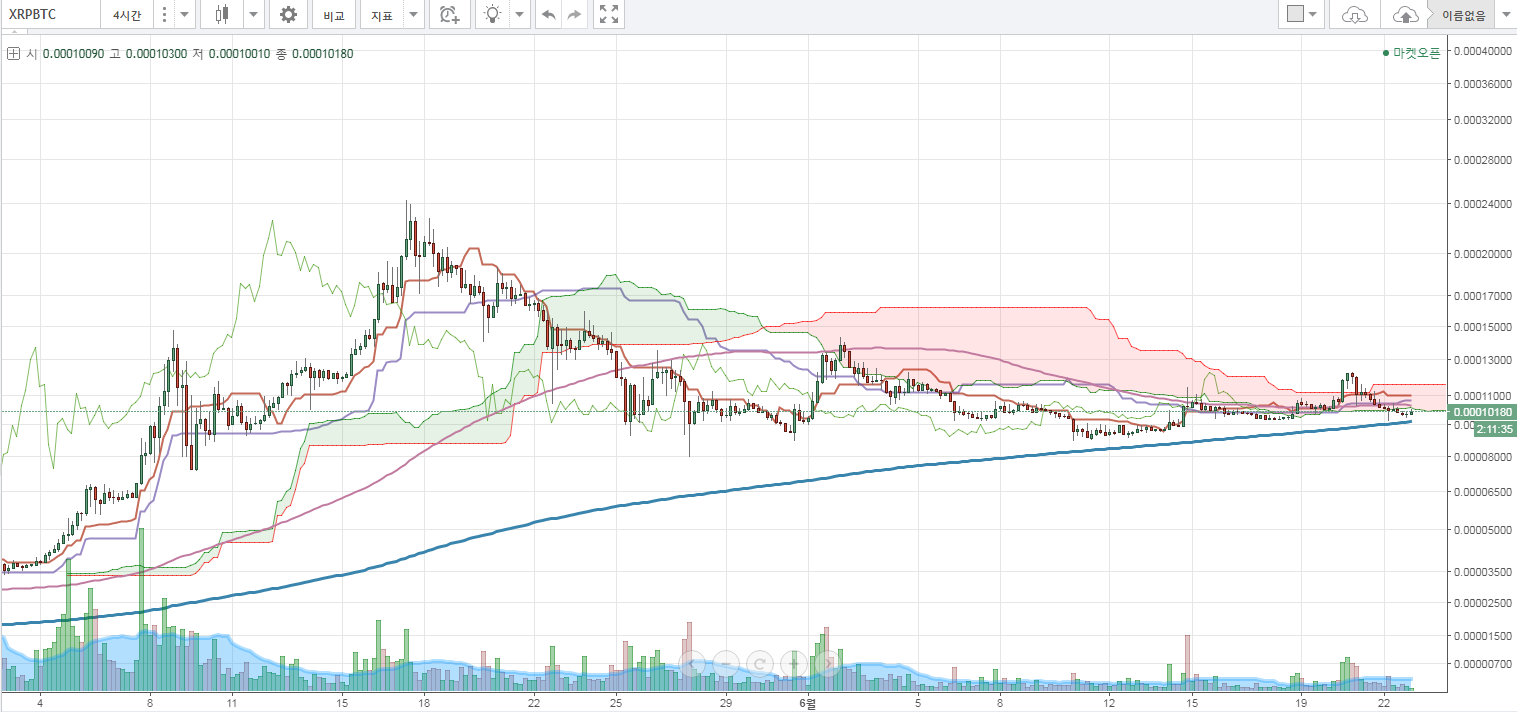Click the cloud upload save-chart icon
Screen dimensions: 1523x712
pos(1406,15)
